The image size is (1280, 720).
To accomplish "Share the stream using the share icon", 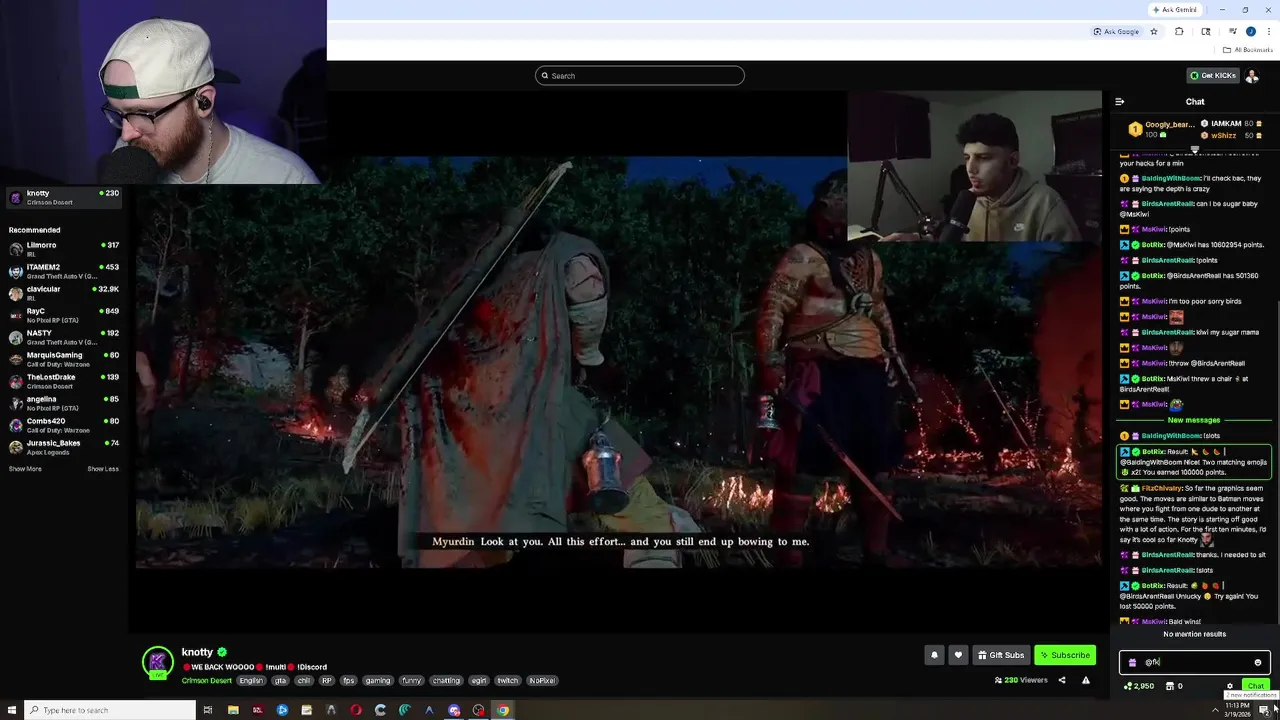I will point(1062,680).
